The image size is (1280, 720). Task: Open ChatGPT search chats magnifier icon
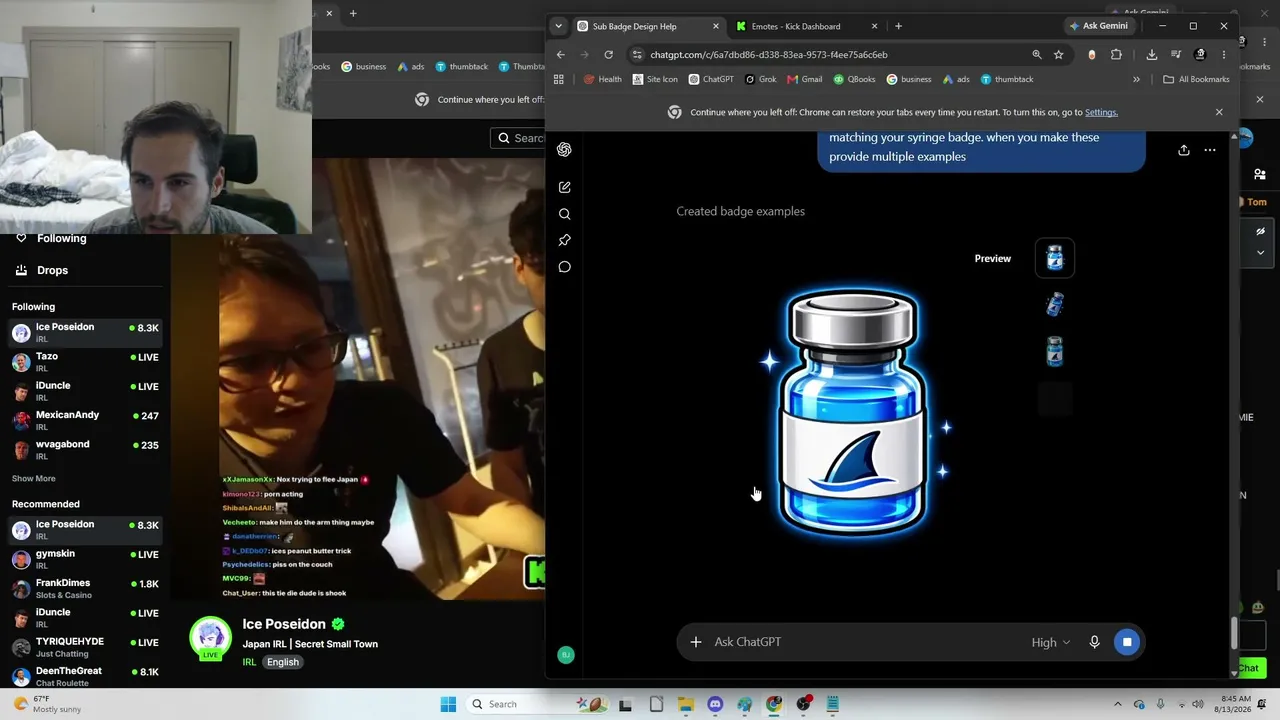point(564,214)
